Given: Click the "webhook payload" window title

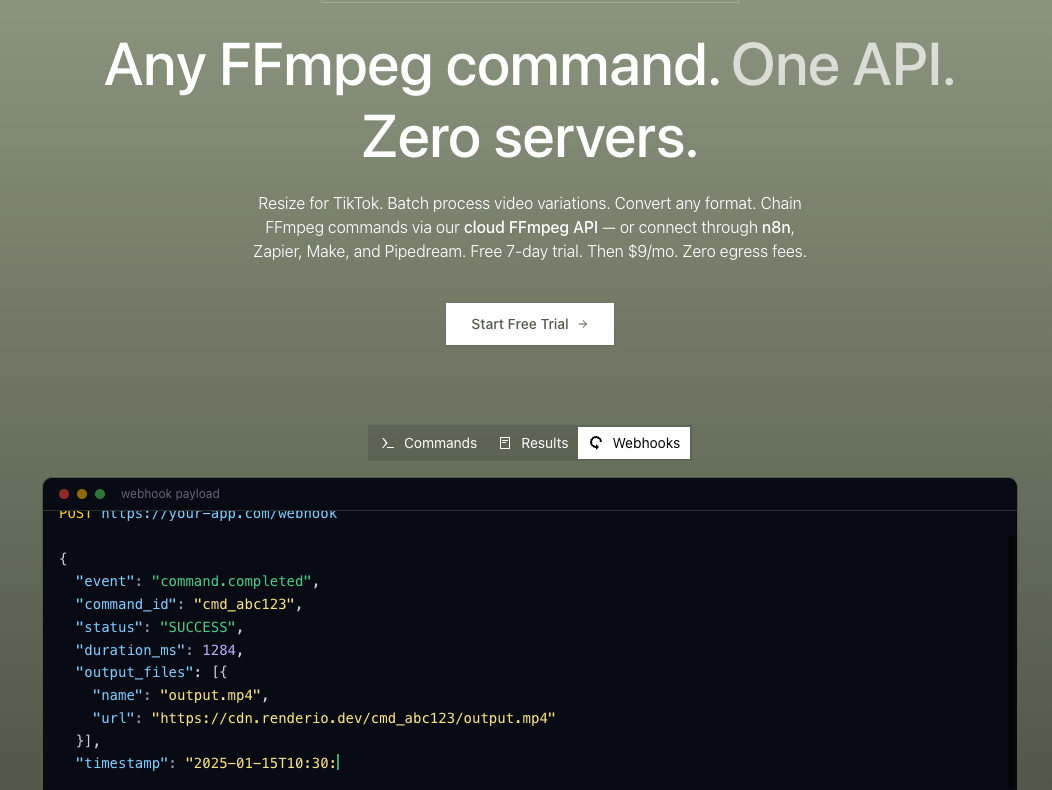Looking at the screenshot, I should [x=170, y=494].
